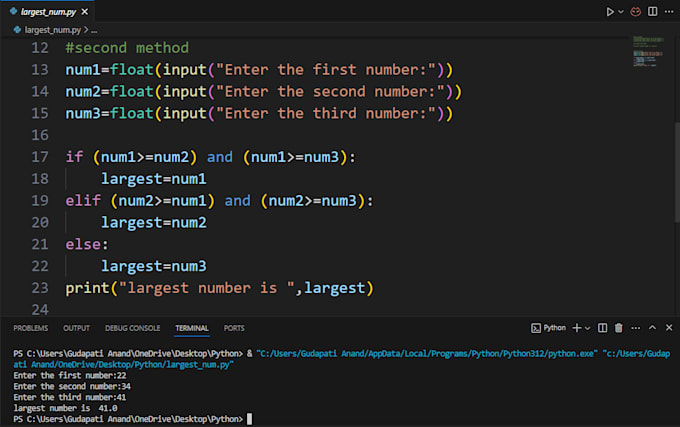Open the terminal launch profile dropdown
Viewport: 680px width, 427px height.
click(588, 327)
